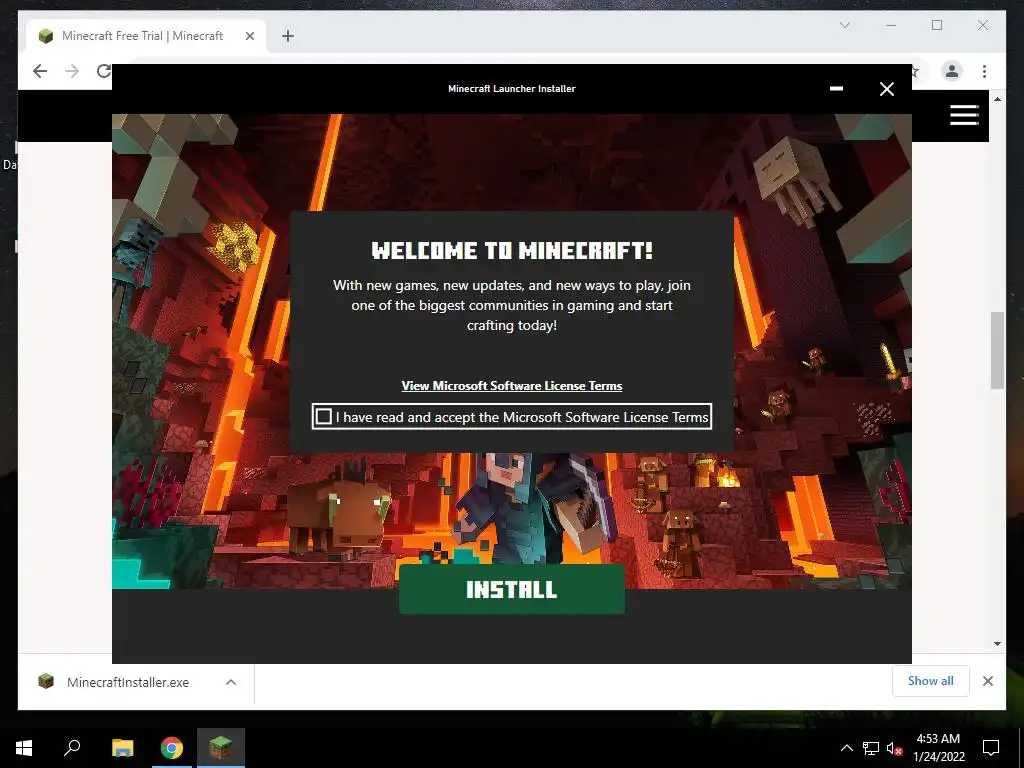Show hidden system tray icons
This screenshot has height=768, width=1024.
(846, 748)
